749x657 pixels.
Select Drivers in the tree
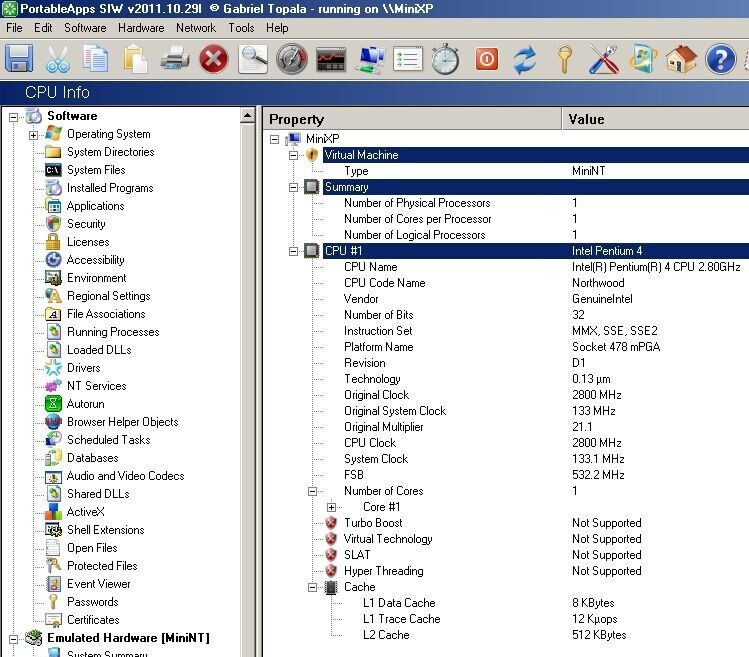(84, 368)
